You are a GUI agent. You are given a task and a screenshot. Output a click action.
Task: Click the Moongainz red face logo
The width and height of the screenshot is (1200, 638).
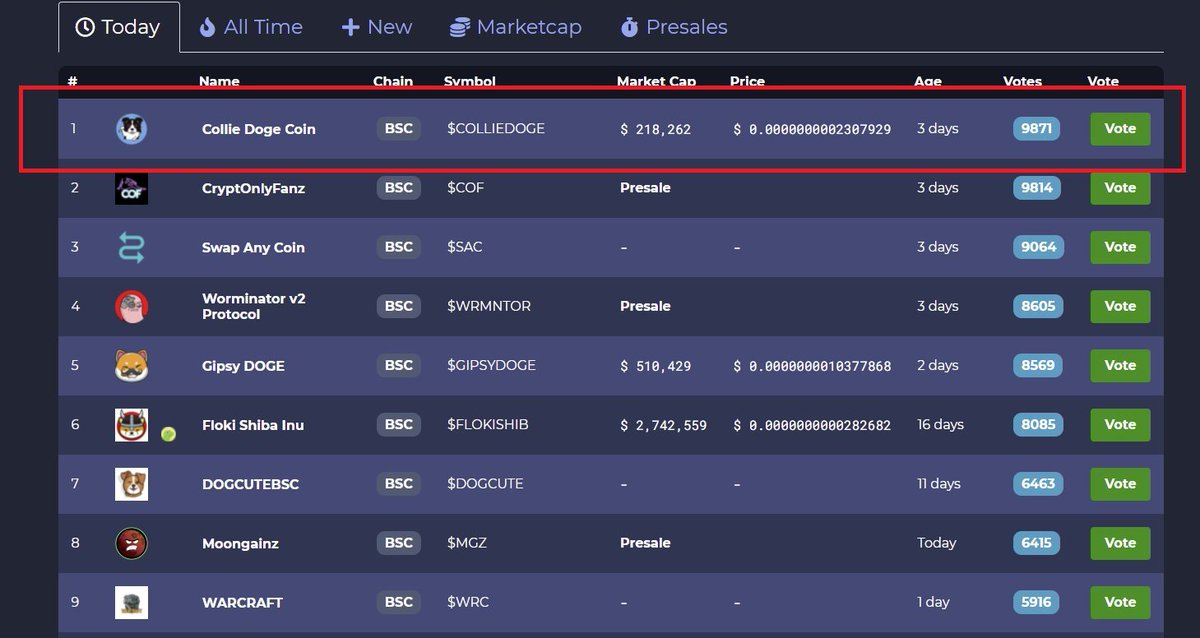(x=131, y=543)
